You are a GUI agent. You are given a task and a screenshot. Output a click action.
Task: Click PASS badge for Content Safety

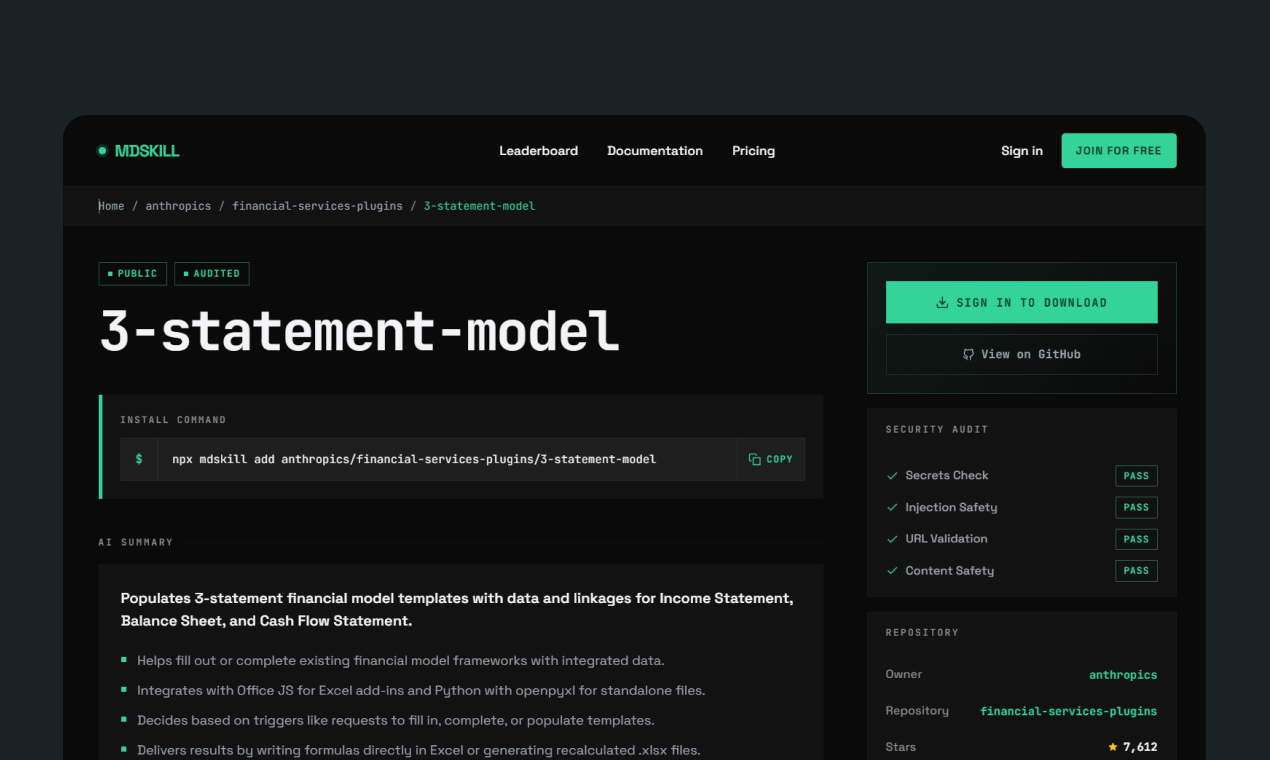pos(1136,571)
